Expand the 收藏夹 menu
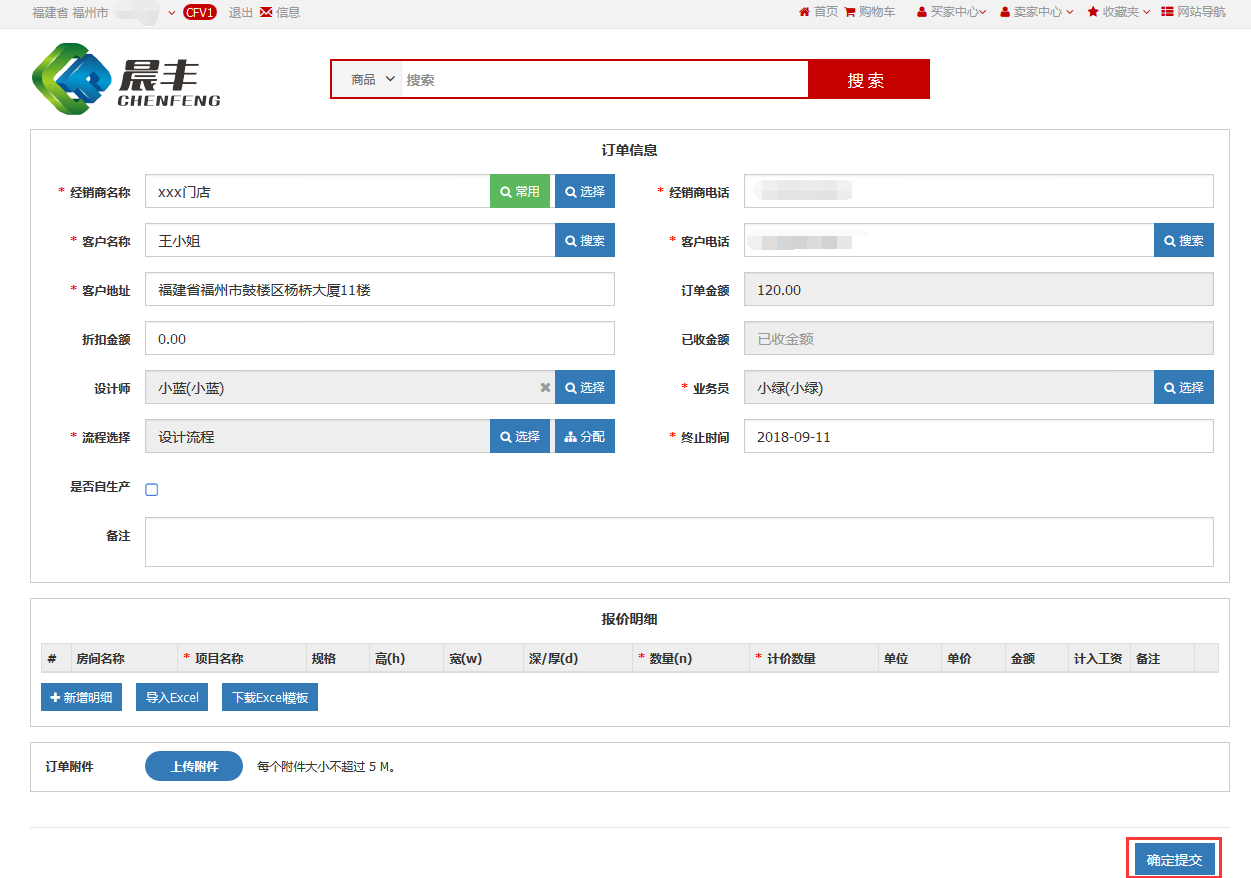The image size is (1251, 878). point(1119,12)
